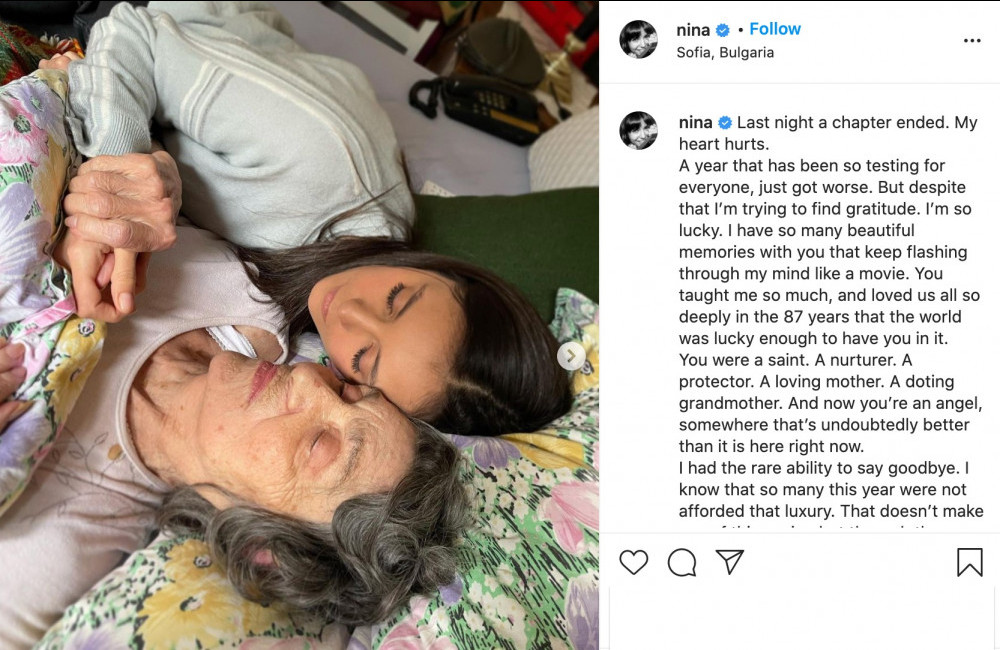Image resolution: width=1000 pixels, height=650 pixels.
Task: Open the nina profile picture in the header
Action: coord(638,40)
